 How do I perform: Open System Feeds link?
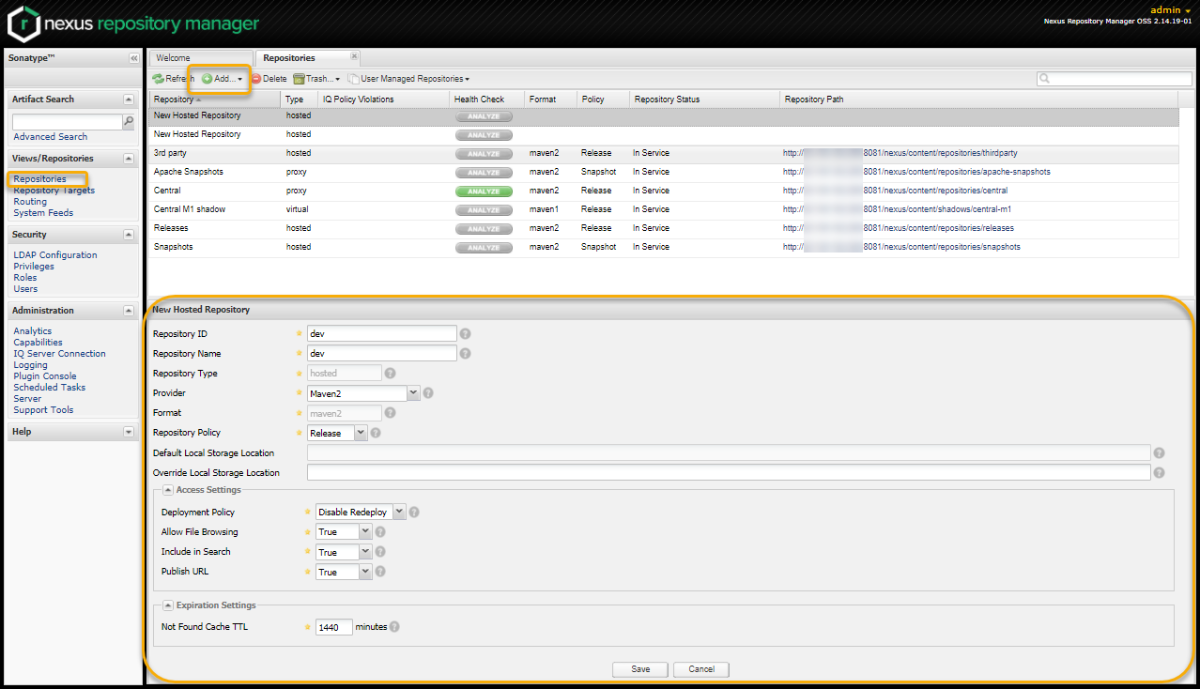[43, 212]
